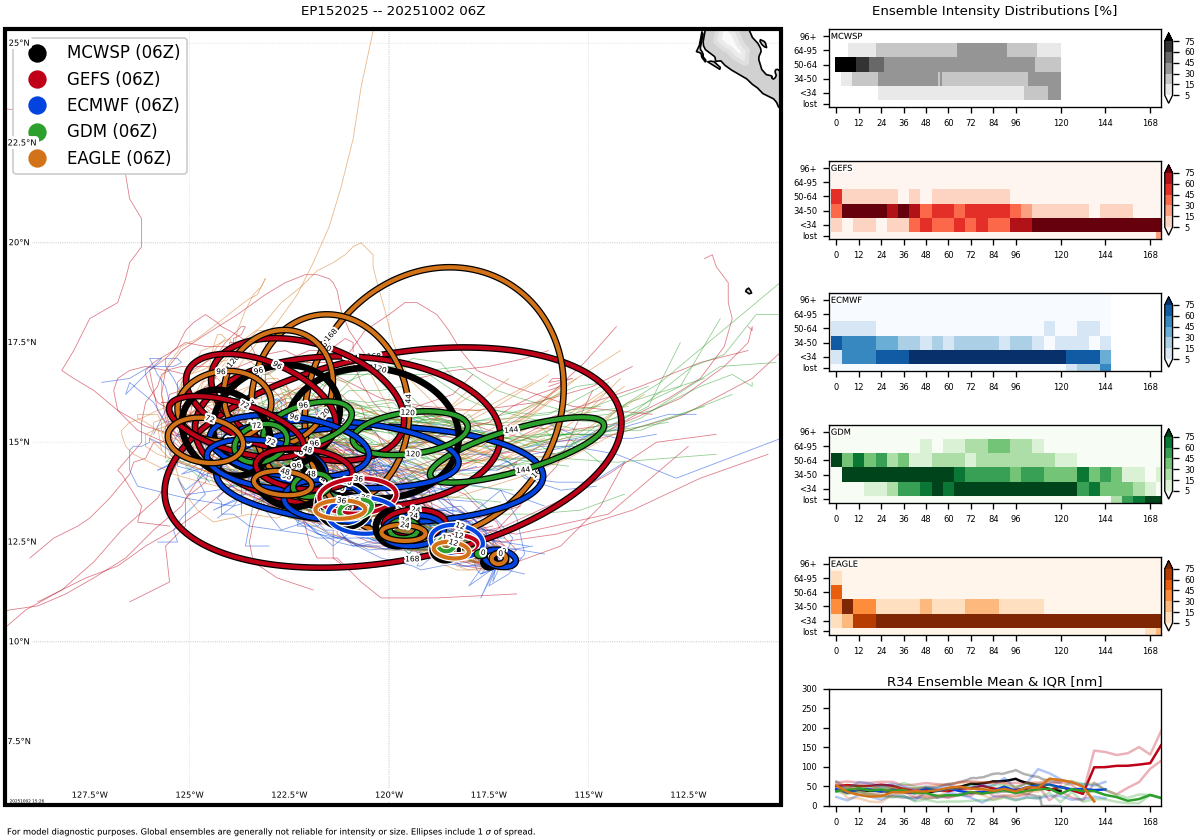Click the blue ECMWF legend marker

tap(37, 105)
